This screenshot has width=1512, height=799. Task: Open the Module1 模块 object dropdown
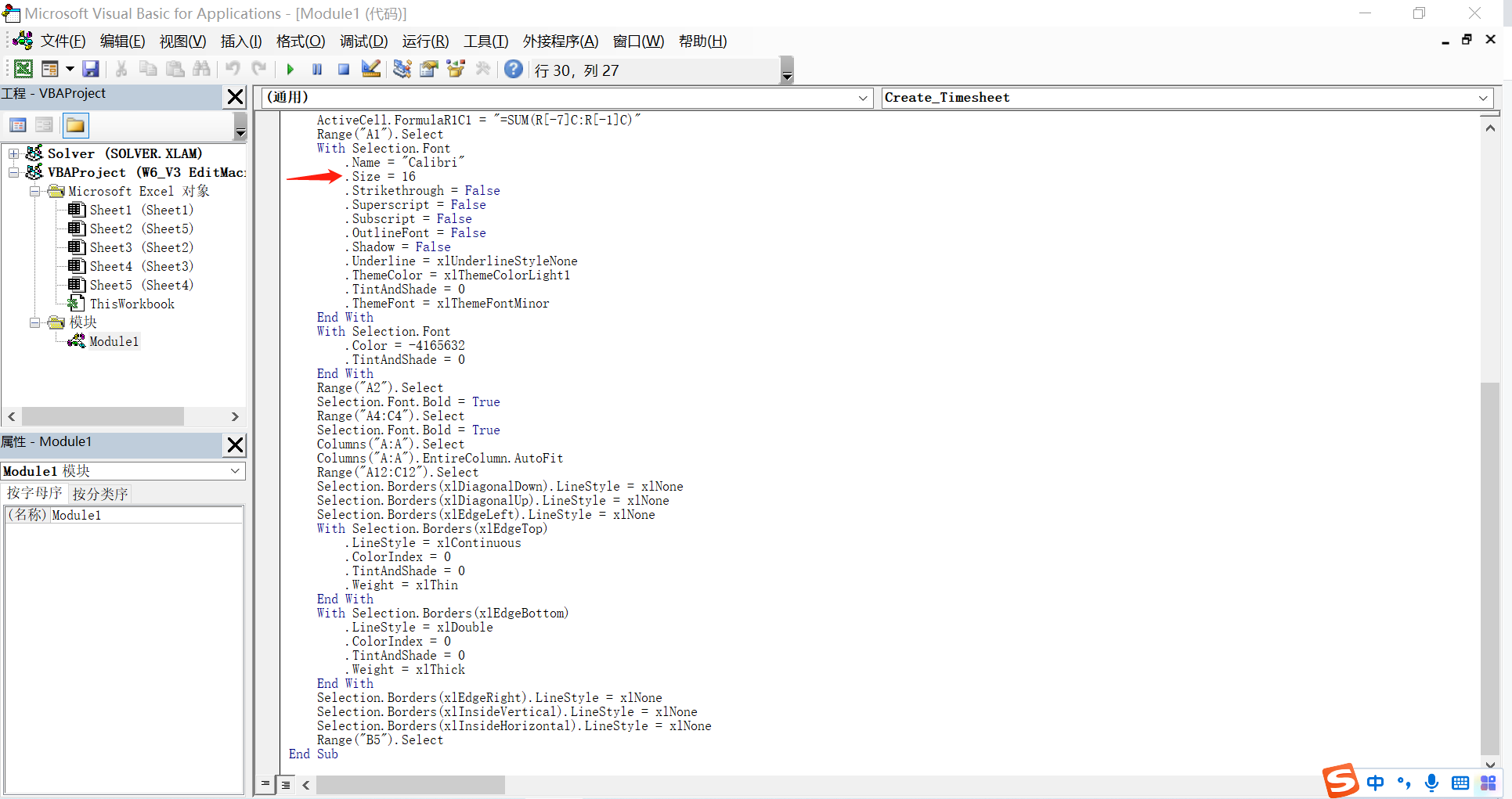pos(235,471)
